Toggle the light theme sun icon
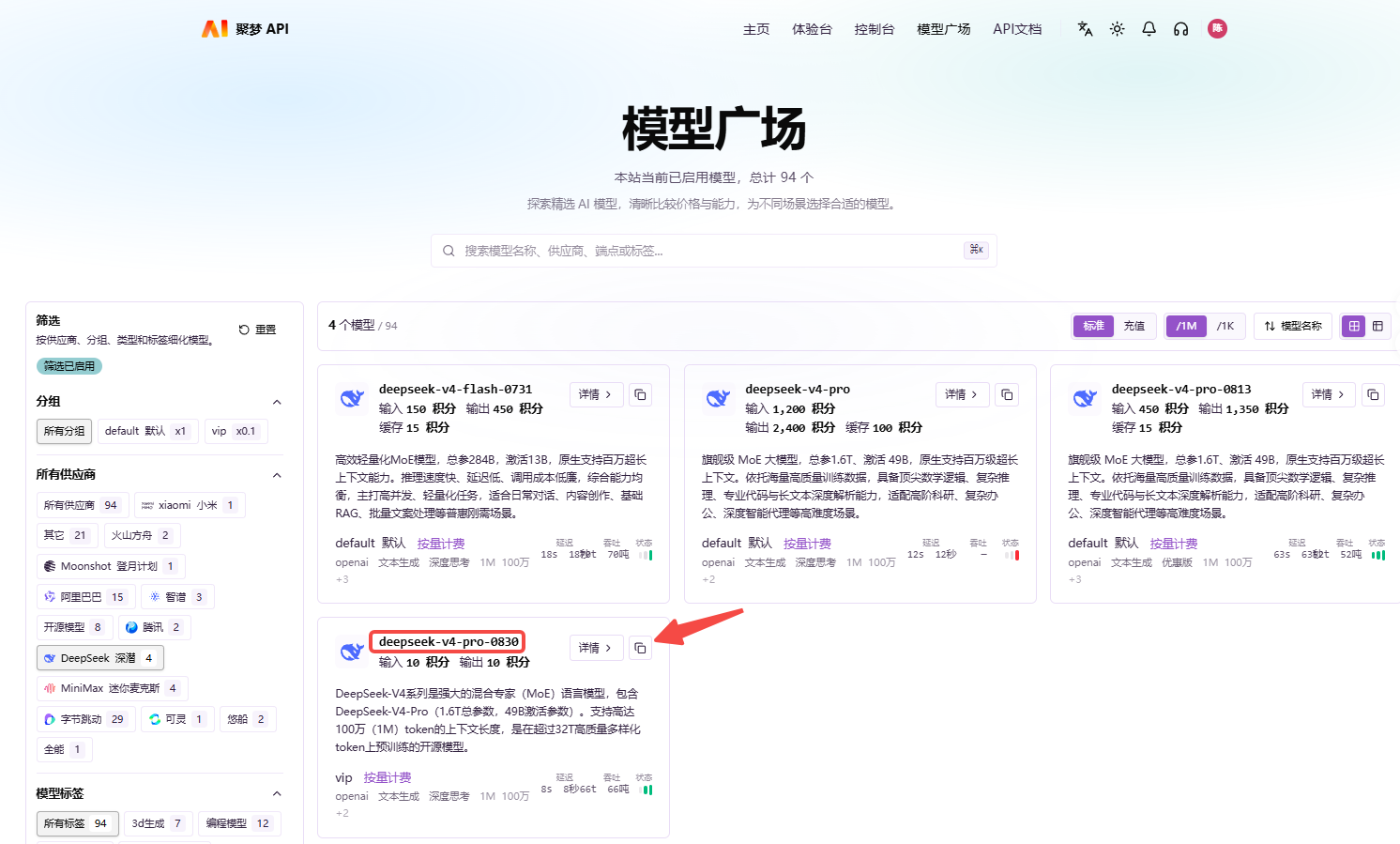Screen dimensions: 1400x844 coord(1117,29)
